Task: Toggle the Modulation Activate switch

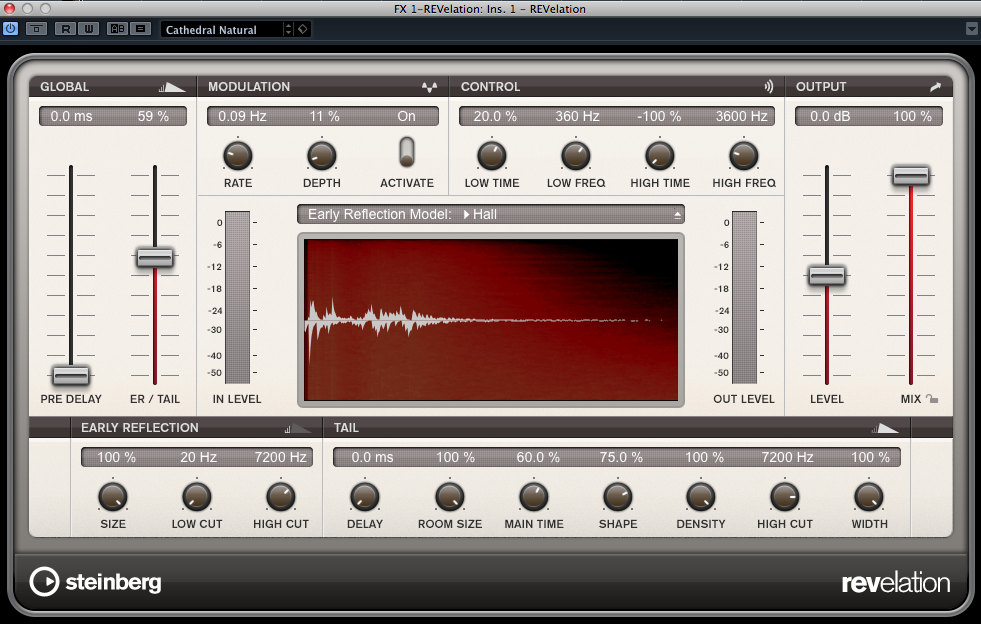Action: [407, 152]
